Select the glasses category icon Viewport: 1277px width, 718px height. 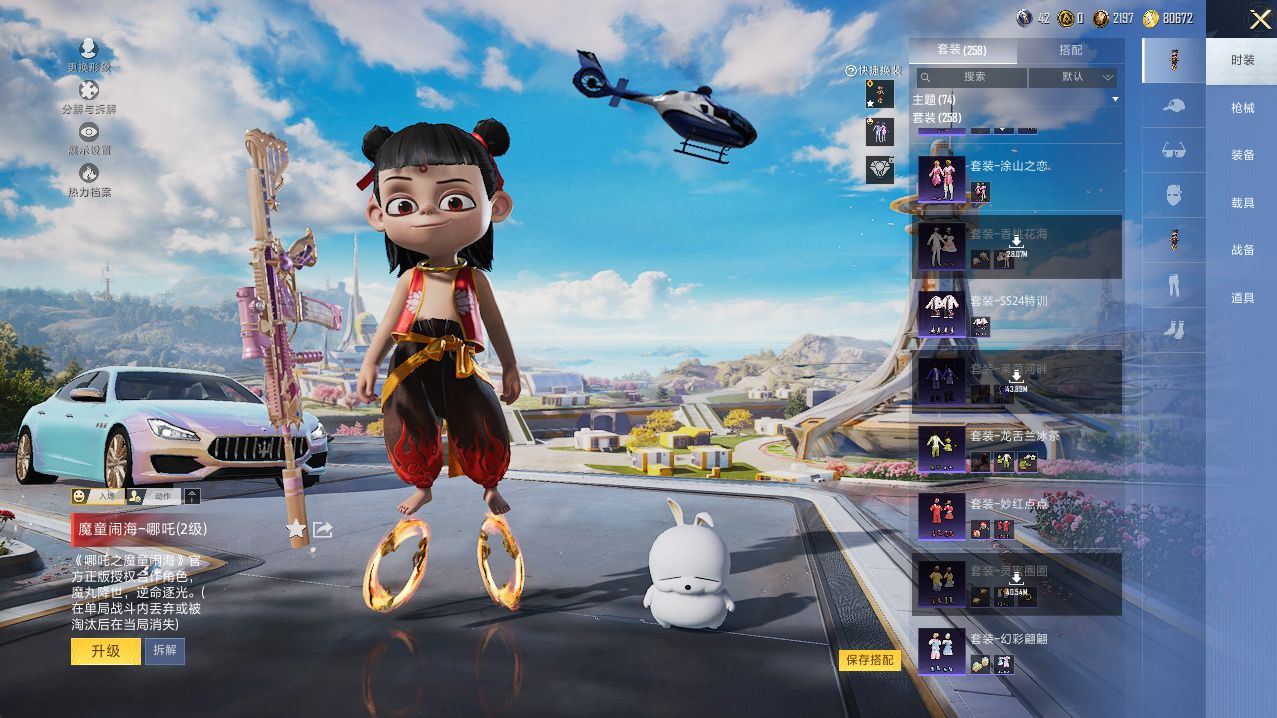coord(1174,150)
